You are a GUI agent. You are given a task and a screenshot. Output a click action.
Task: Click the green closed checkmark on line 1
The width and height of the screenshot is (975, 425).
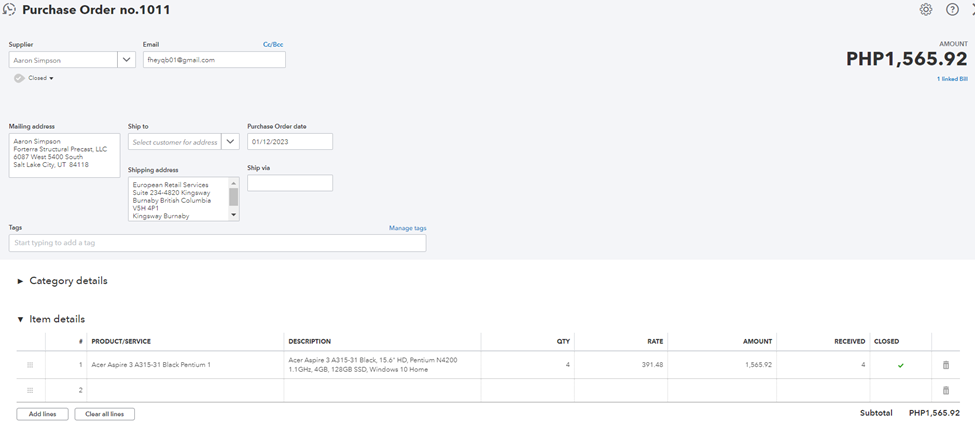point(900,365)
